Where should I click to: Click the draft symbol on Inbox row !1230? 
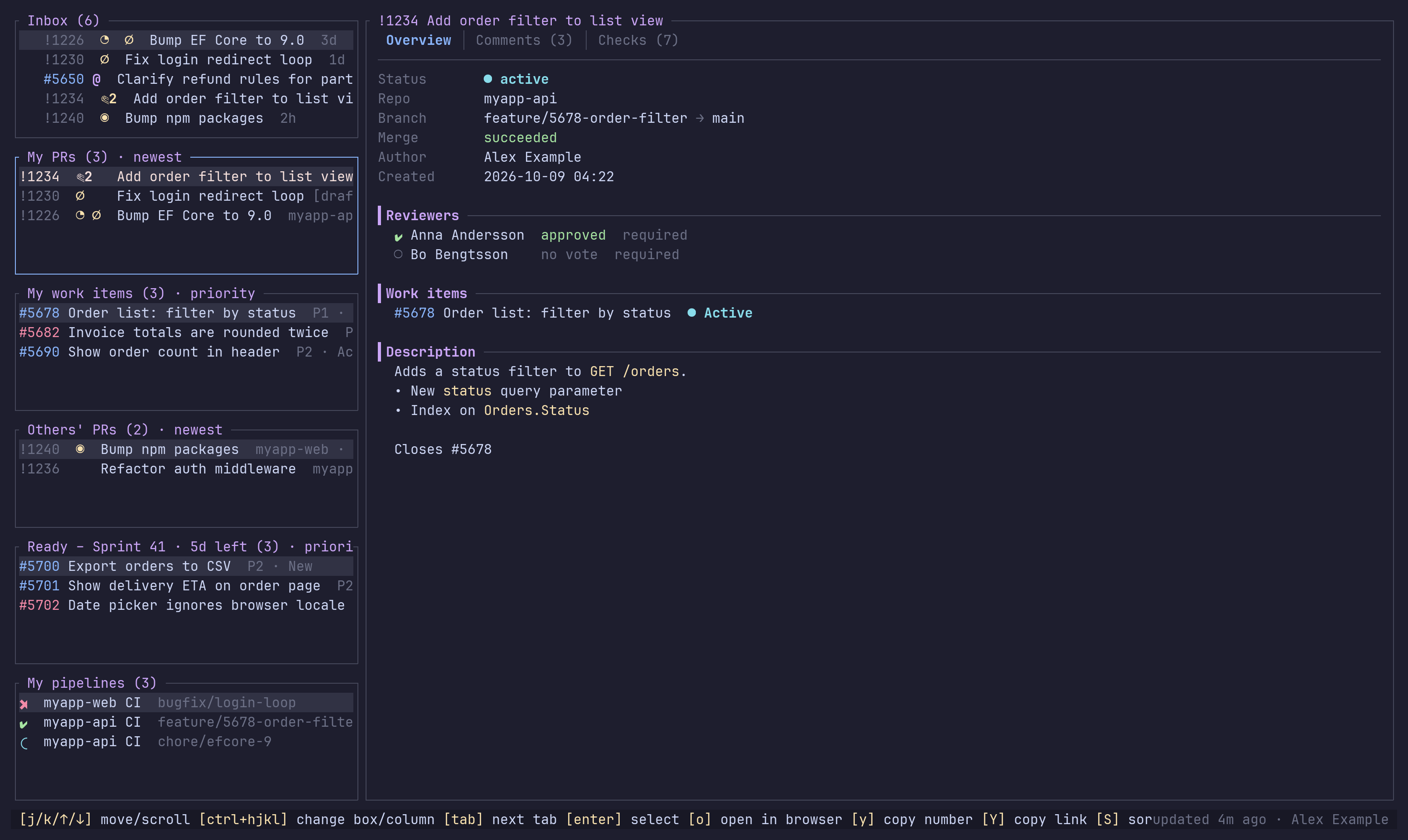[x=105, y=59]
